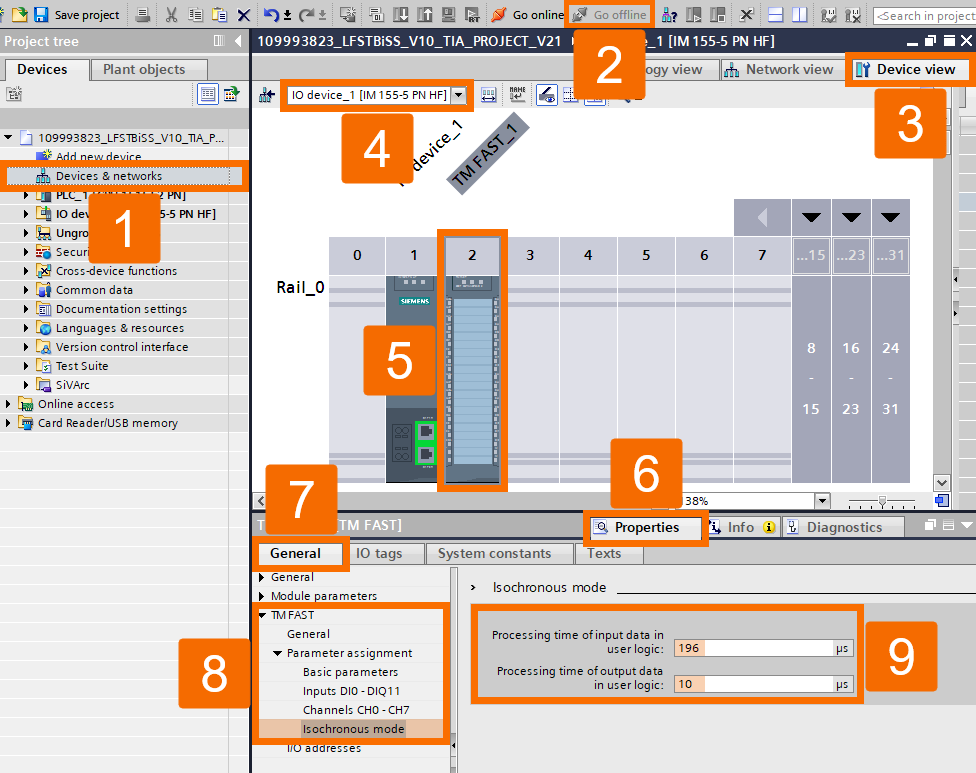Select the IM 155-5 module in slot 1

pos(411,380)
